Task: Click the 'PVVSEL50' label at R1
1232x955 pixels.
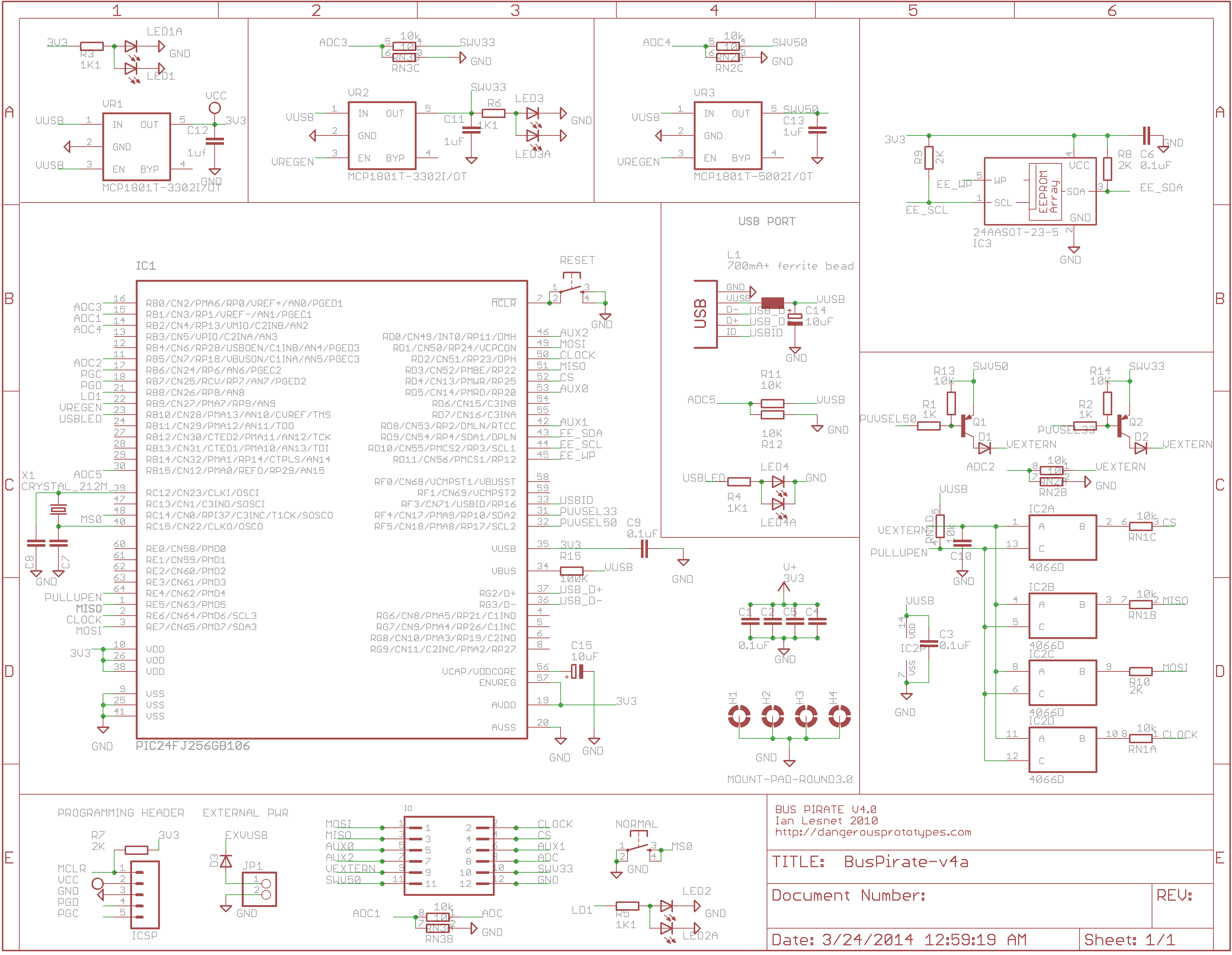Action: pyautogui.click(x=887, y=419)
